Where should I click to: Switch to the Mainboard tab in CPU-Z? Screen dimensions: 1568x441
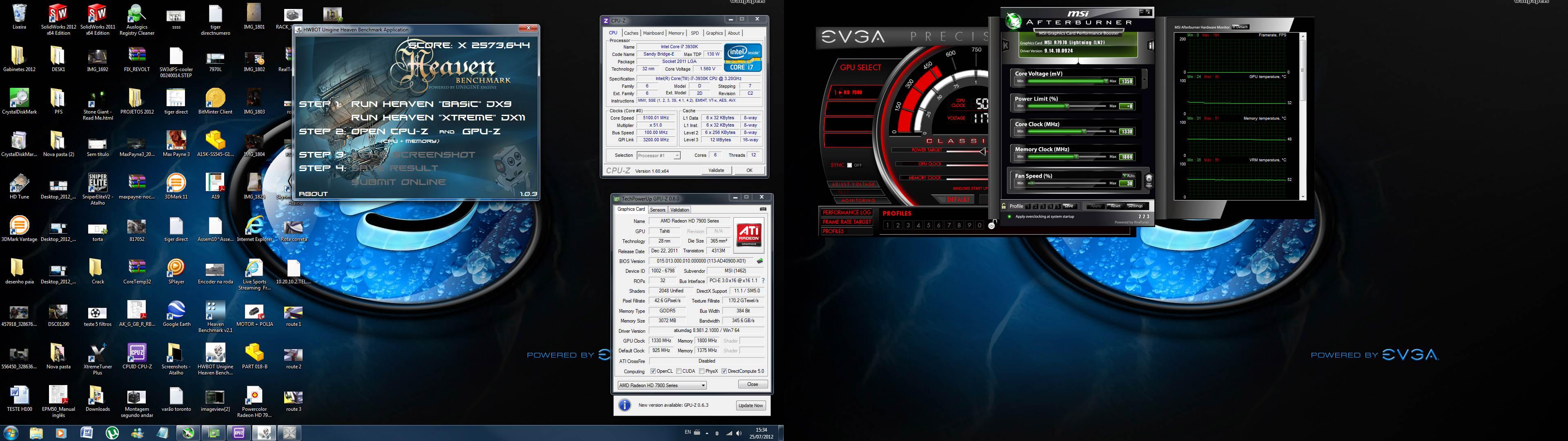click(x=653, y=33)
